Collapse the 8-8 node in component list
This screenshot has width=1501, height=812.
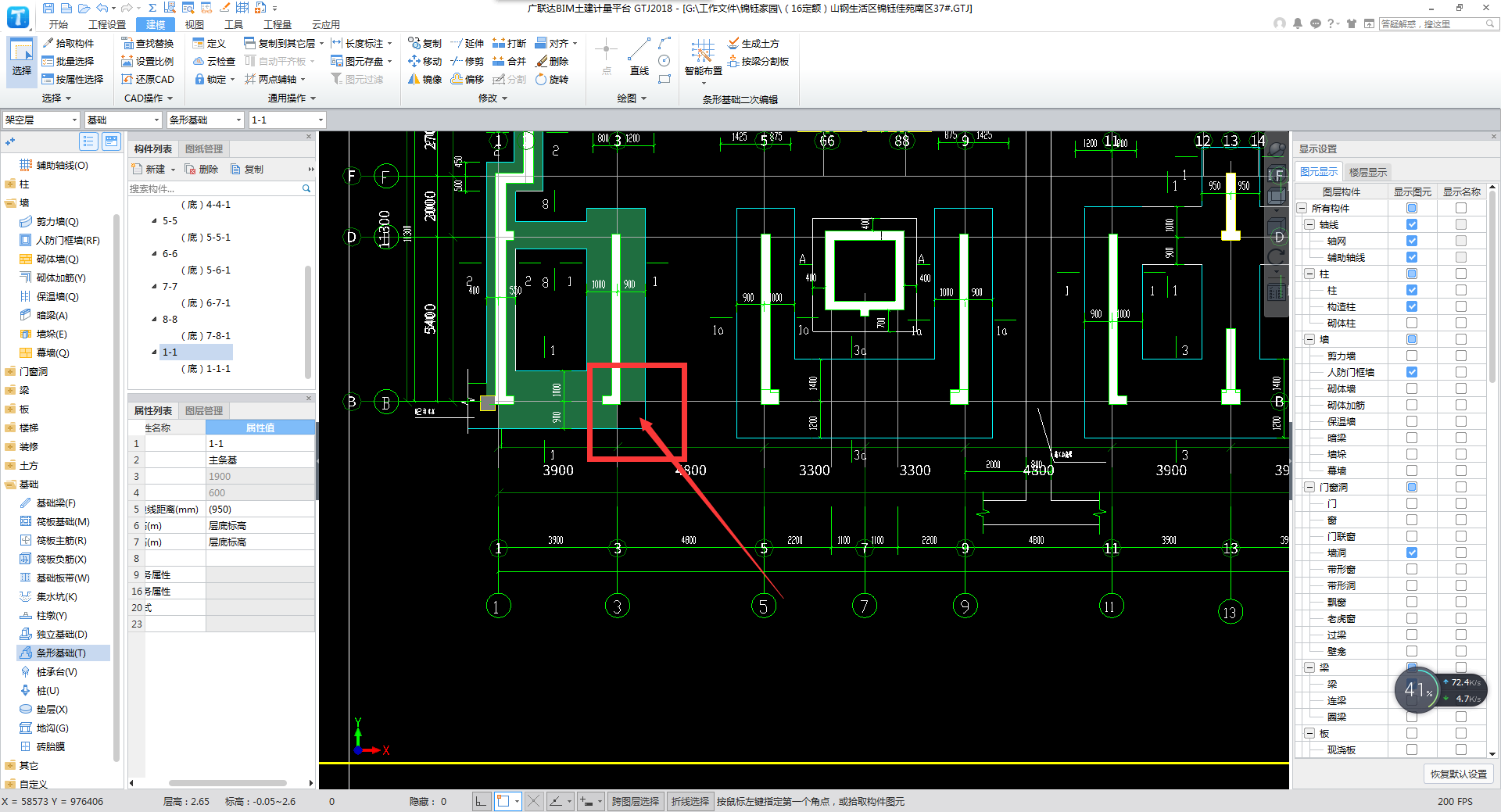pos(155,320)
